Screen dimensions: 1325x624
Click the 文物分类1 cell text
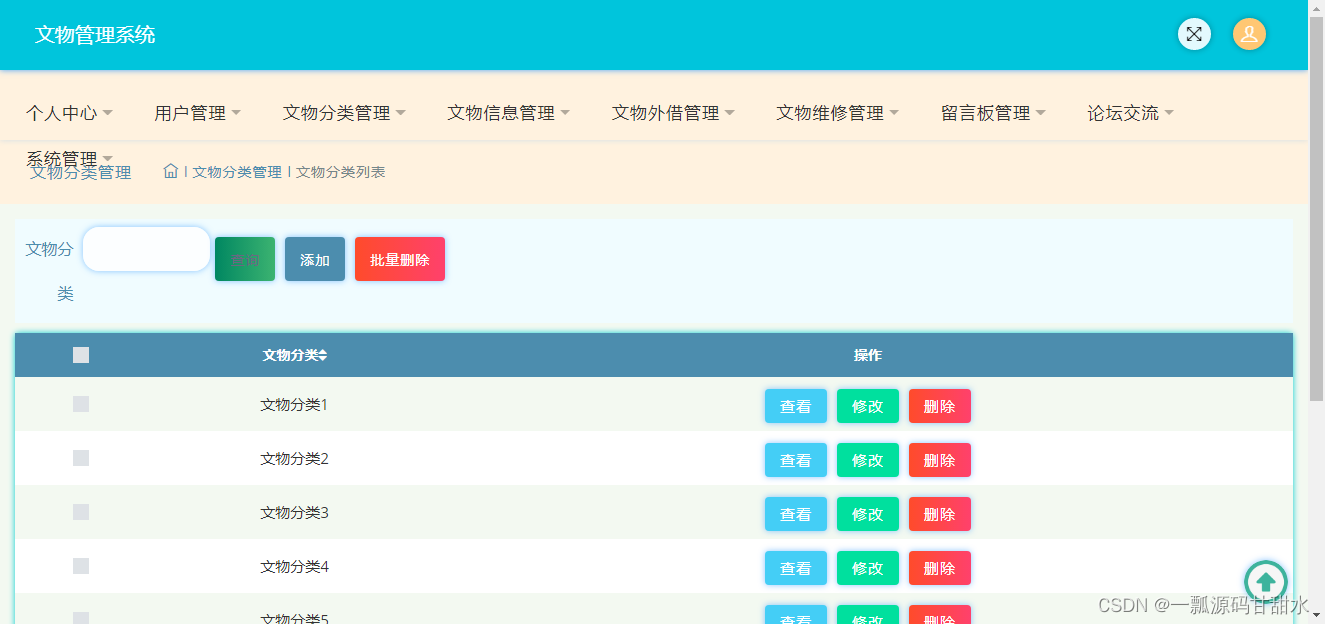coord(294,405)
